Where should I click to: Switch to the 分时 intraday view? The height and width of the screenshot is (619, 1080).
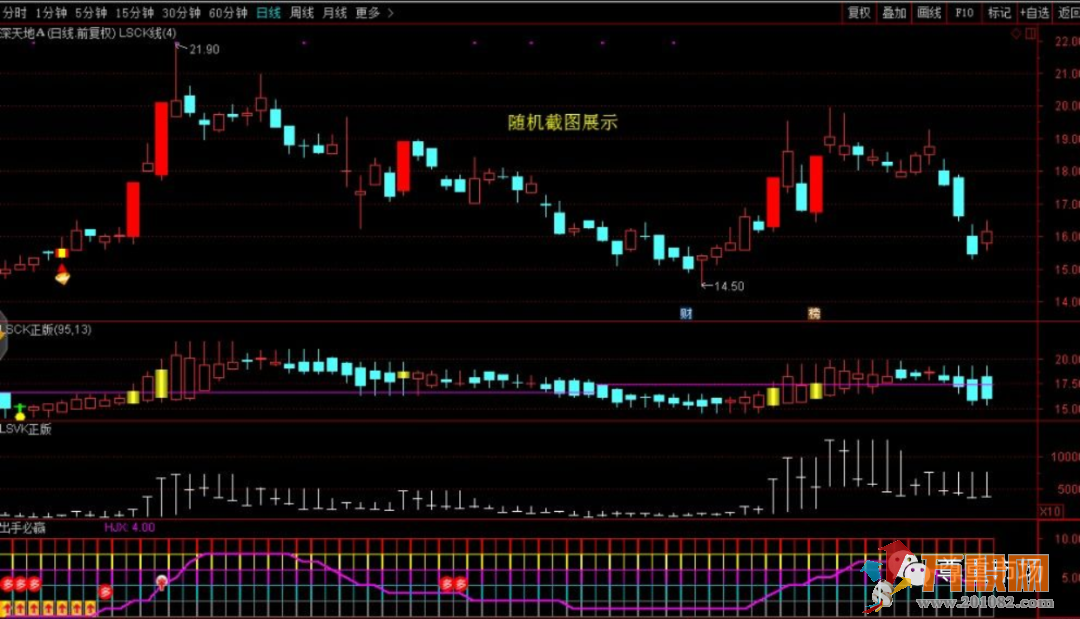(x=14, y=12)
